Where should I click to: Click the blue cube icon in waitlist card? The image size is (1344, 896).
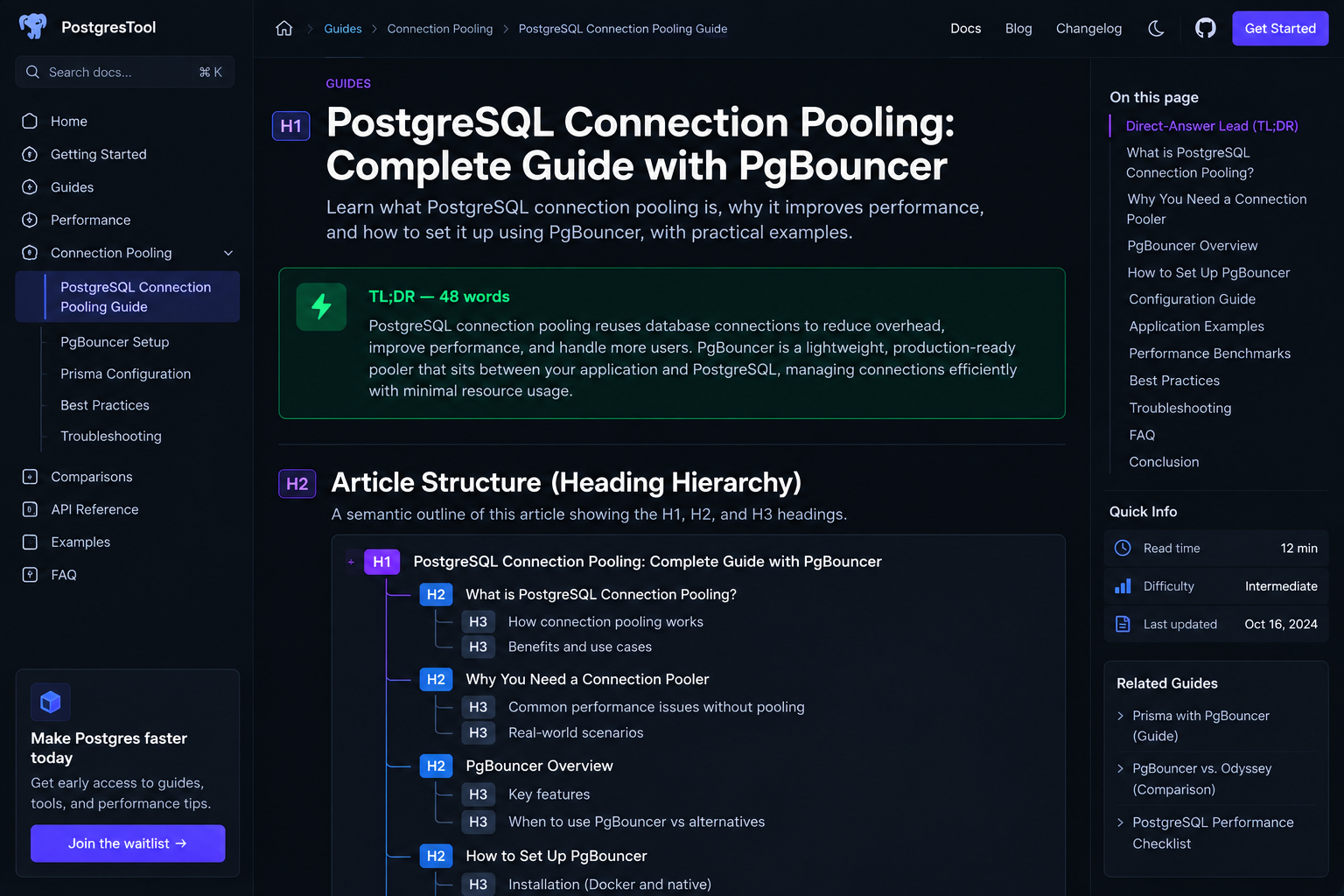pyautogui.click(x=51, y=702)
